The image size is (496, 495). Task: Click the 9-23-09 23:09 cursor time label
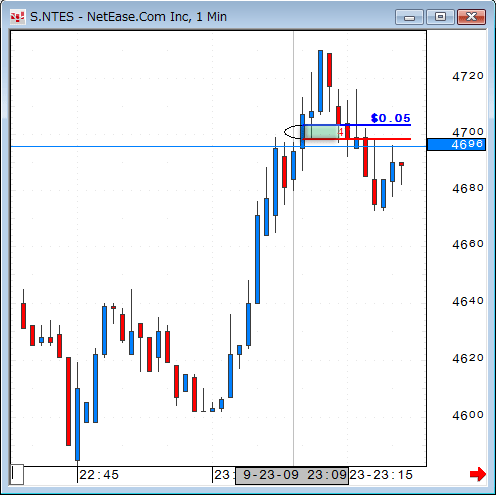tap(292, 475)
